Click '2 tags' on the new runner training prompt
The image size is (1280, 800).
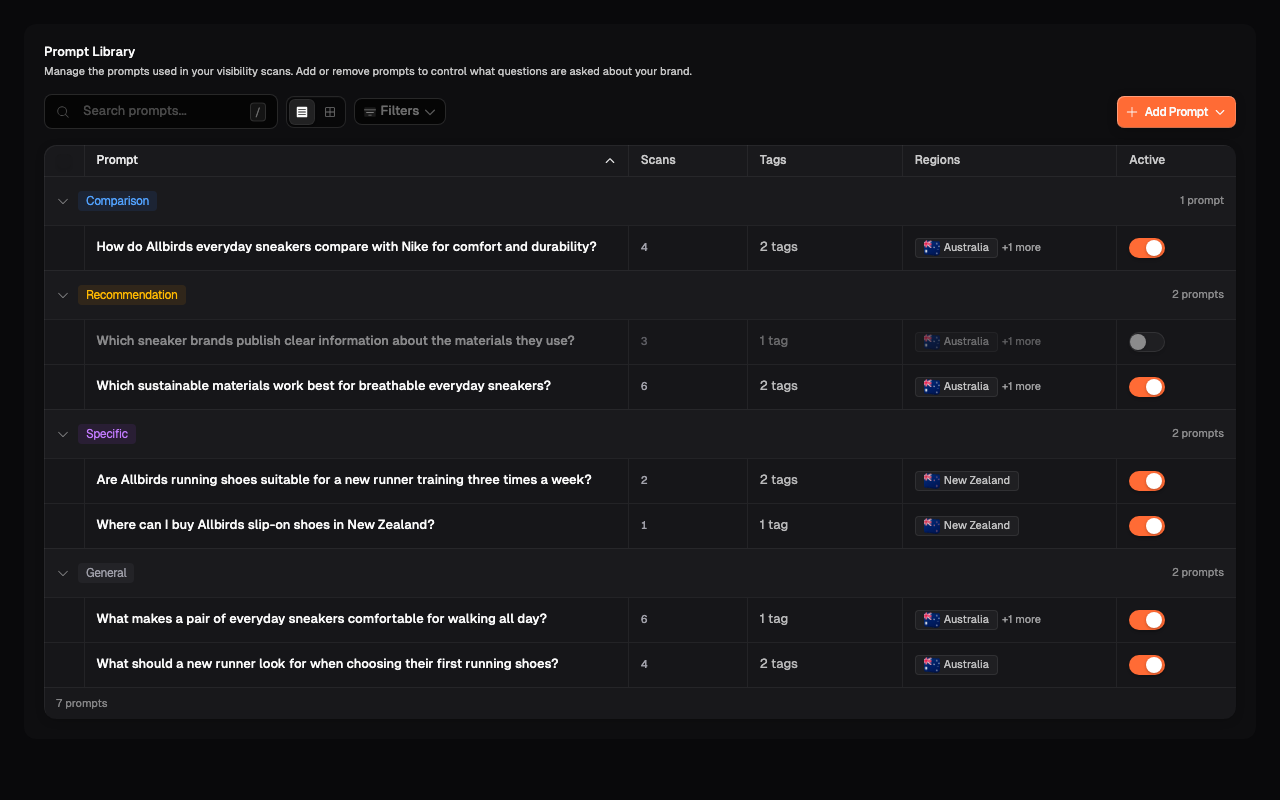click(x=779, y=480)
